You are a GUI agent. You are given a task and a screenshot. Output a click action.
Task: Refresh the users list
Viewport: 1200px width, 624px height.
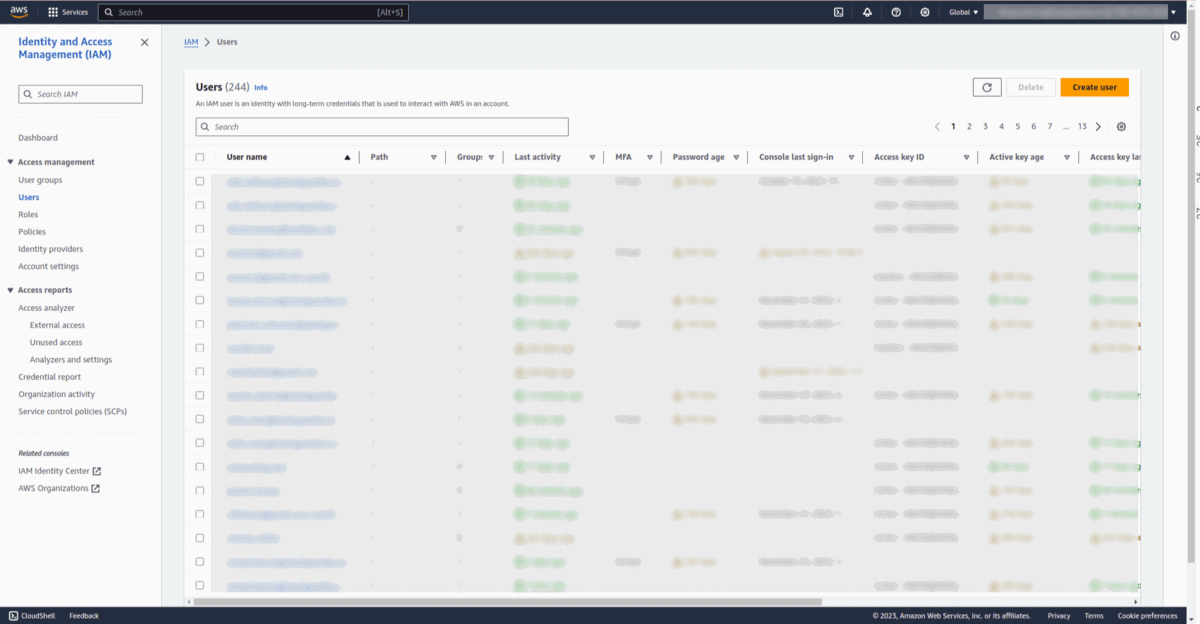[986, 87]
